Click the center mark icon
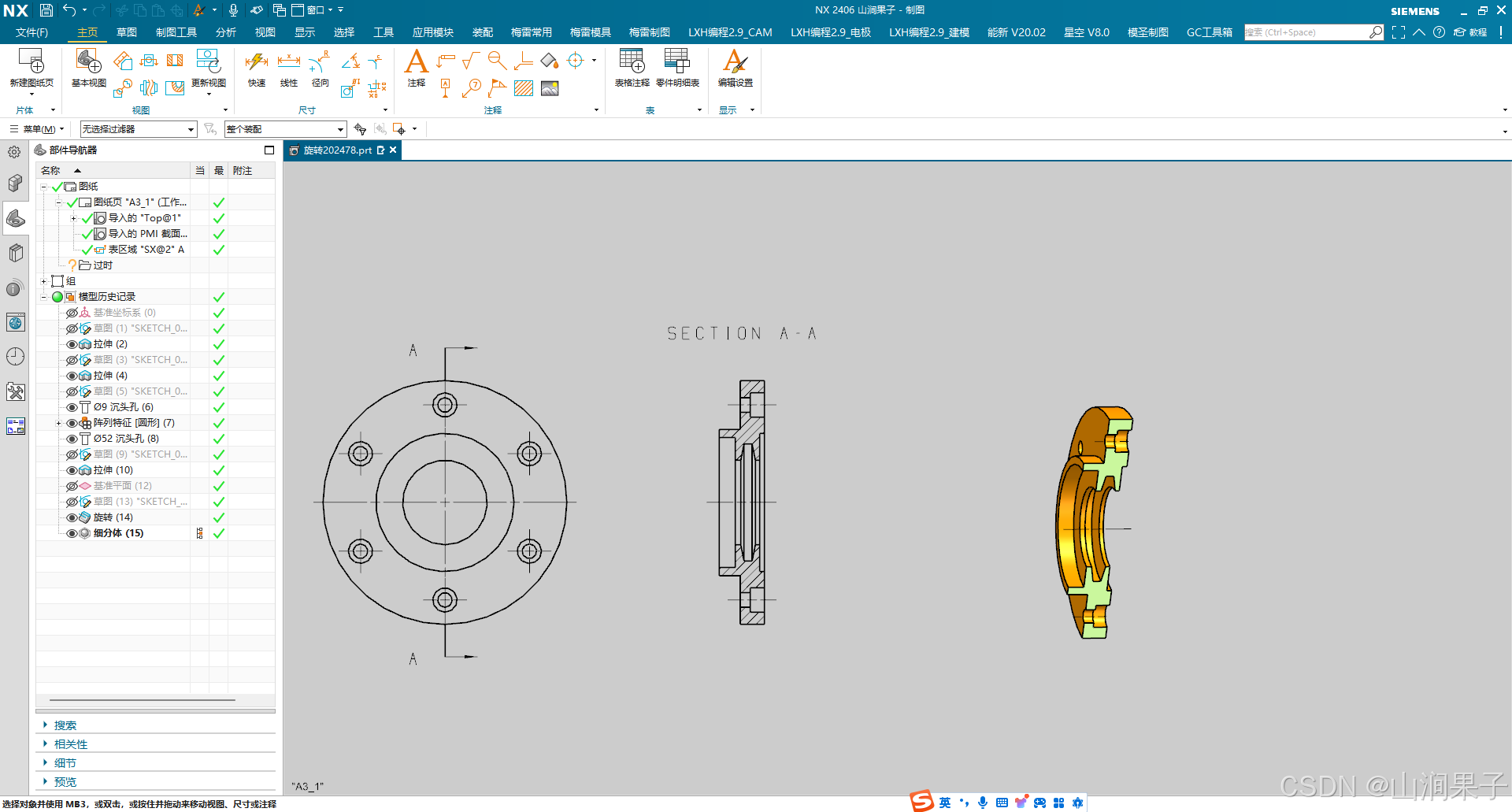Image resolution: width=1512 pixels, height=812 pixels. point(576,61)
